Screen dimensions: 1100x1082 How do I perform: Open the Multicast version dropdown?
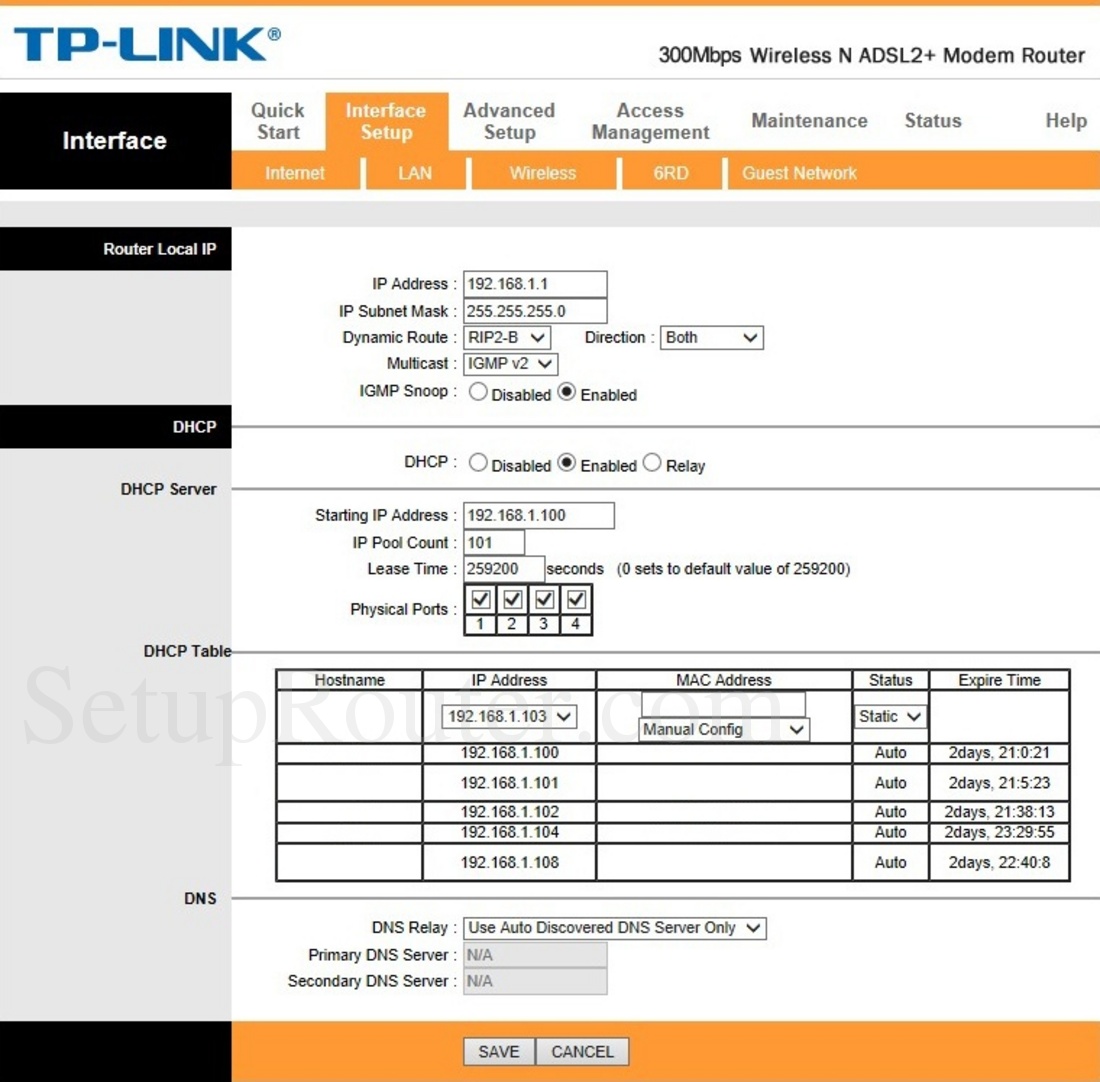(x=510, y=364)
